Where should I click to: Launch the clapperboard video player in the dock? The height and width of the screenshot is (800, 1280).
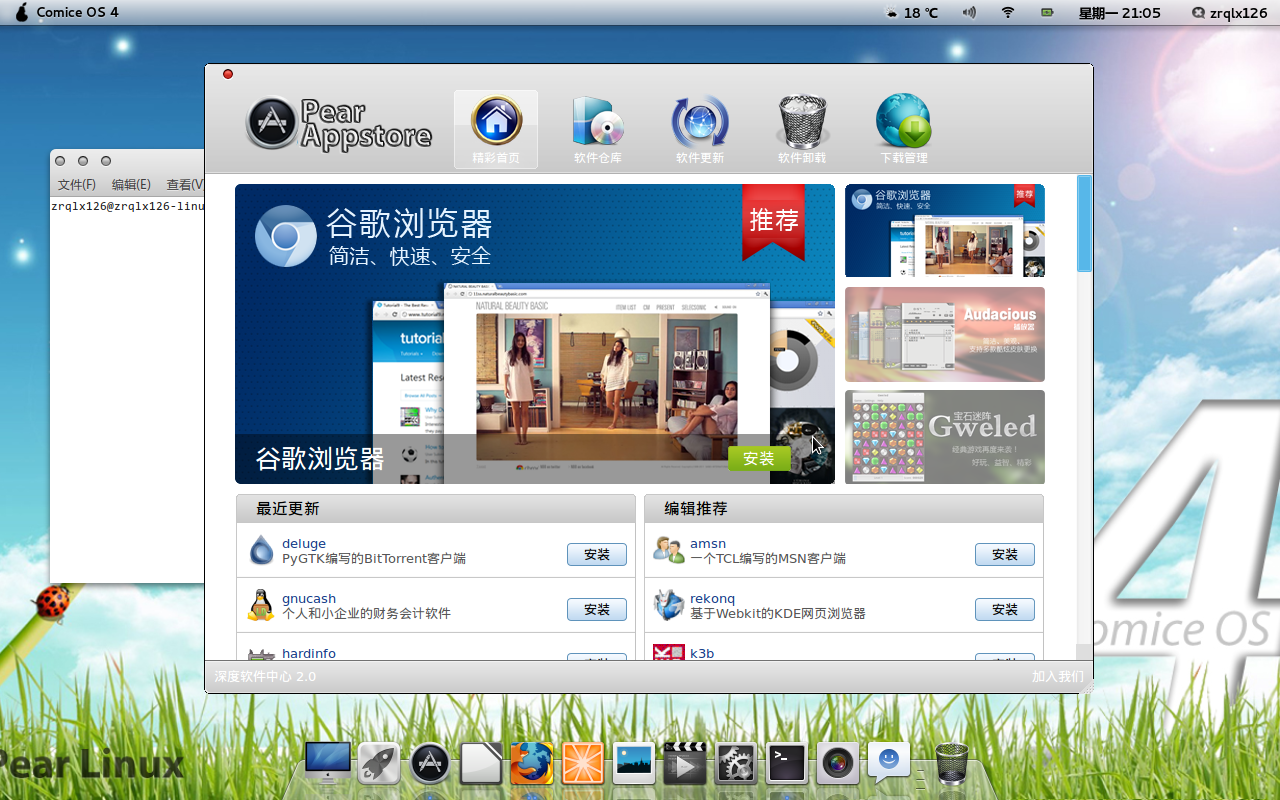click(685, 764)
